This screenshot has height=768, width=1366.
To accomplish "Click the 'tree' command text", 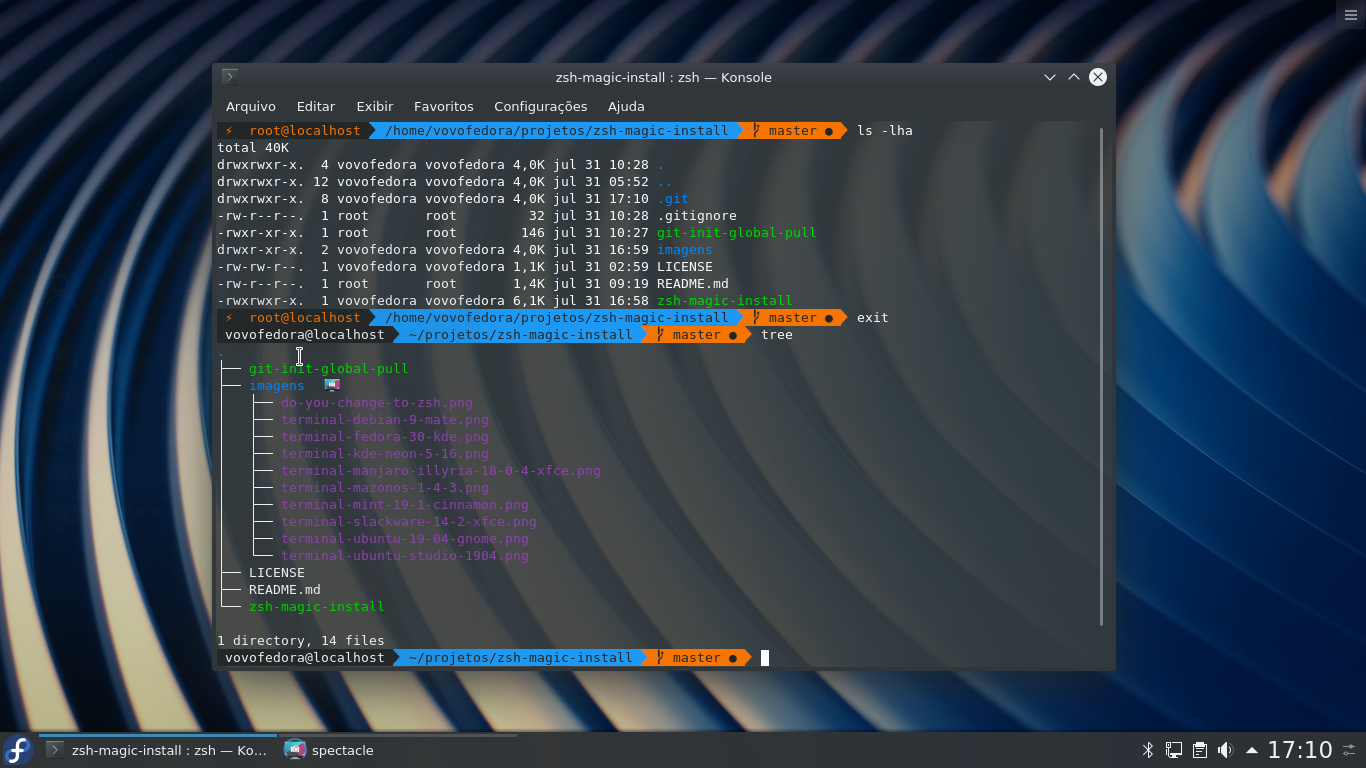I will tap(777, 334).
